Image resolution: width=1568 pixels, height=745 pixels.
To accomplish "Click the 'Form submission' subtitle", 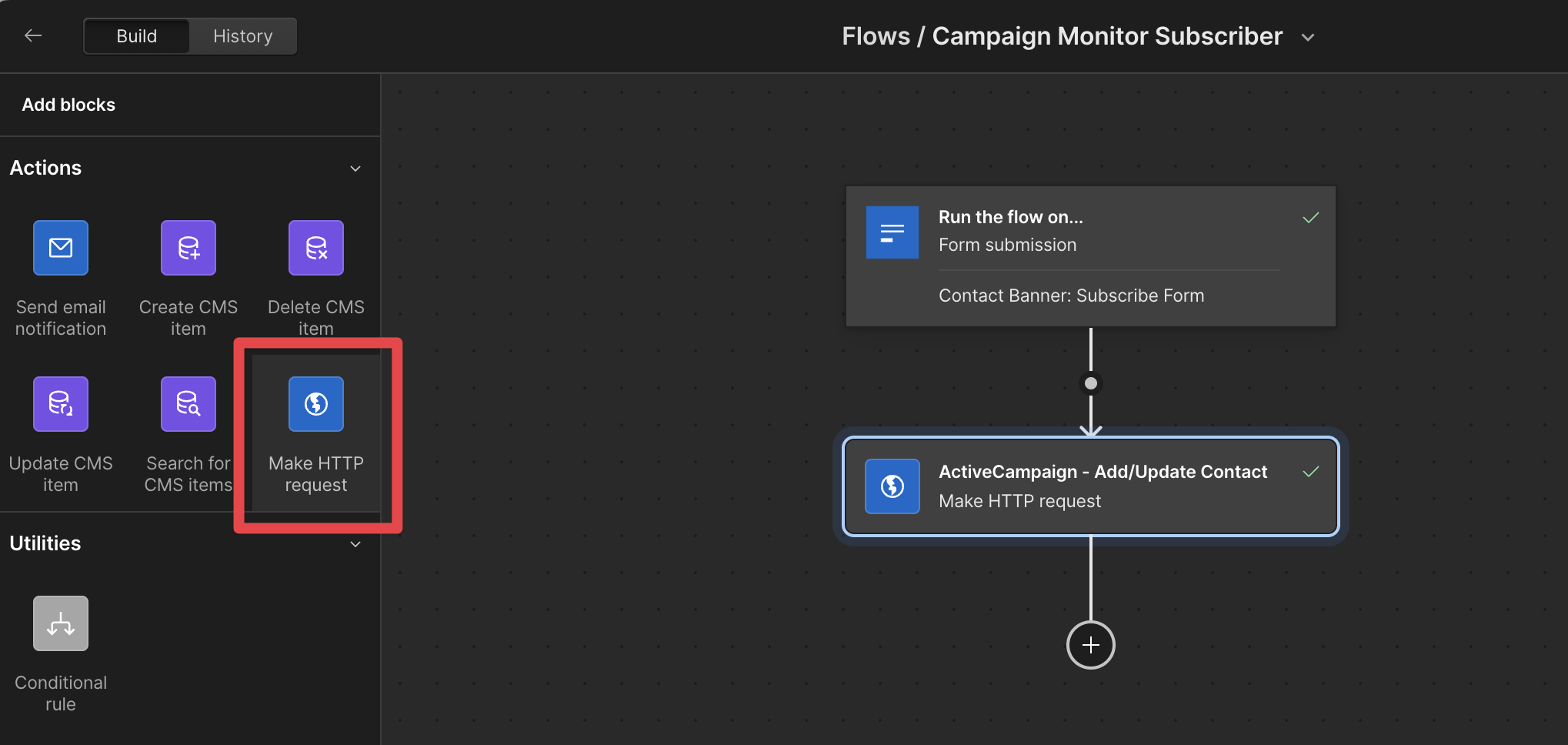I will tap(1008, 245).
